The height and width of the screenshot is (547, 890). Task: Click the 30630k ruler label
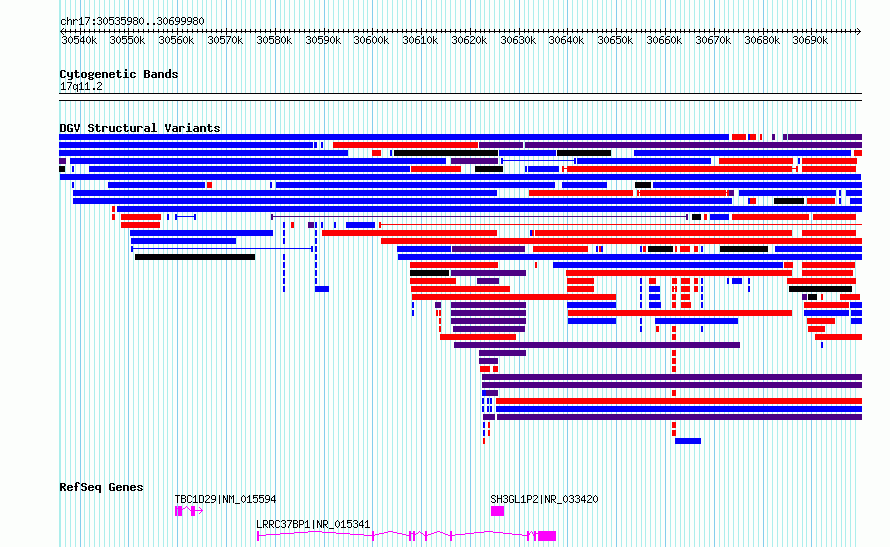coord(518,41)
